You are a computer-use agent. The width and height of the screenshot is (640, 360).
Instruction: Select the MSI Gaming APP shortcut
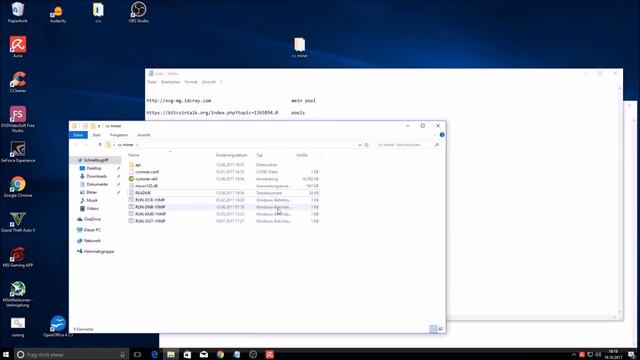point(18,257)
